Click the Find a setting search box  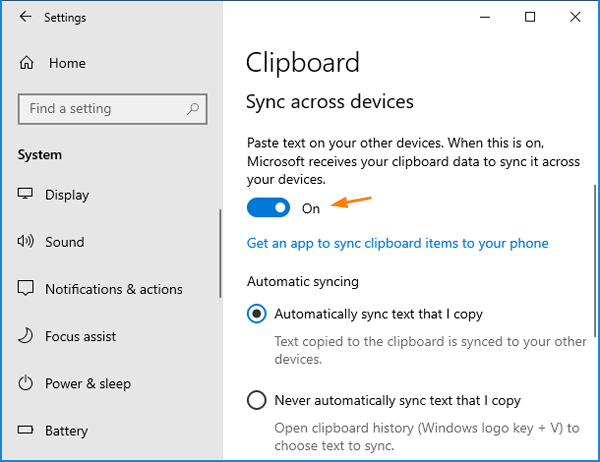[100, 109]
